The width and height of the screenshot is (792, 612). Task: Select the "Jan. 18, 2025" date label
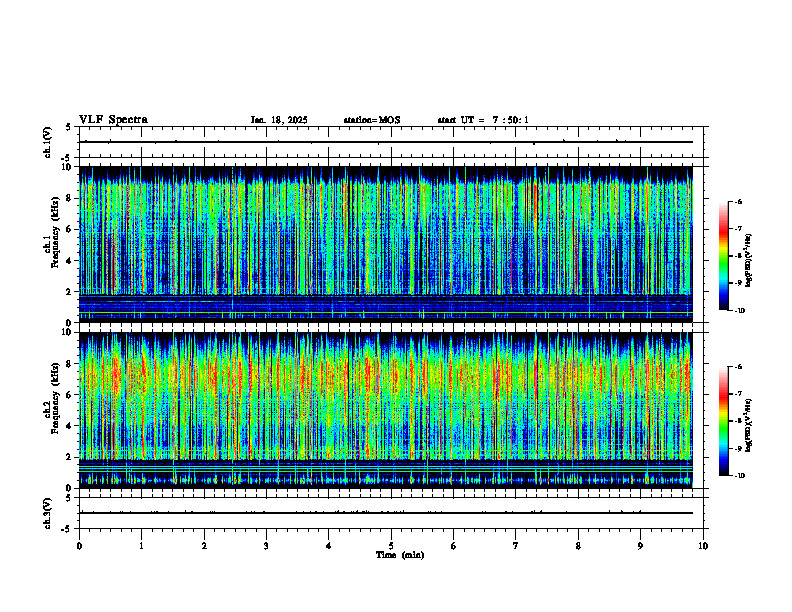click(279, 120)
